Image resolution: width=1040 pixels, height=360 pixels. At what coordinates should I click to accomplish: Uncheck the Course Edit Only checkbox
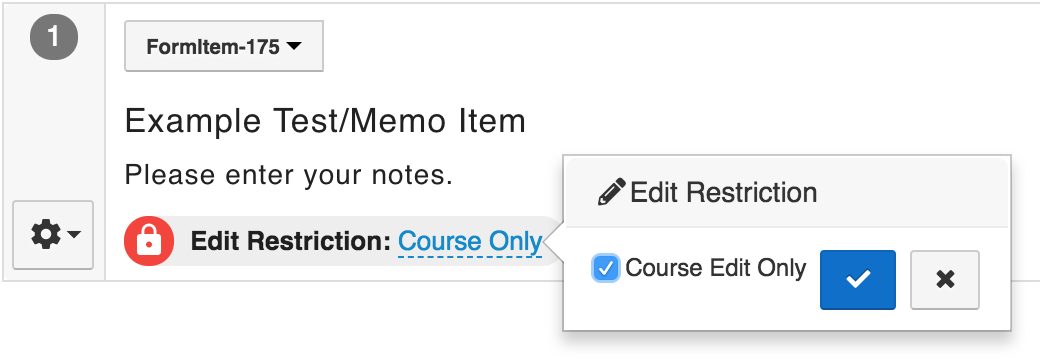[x=606, y=269]
